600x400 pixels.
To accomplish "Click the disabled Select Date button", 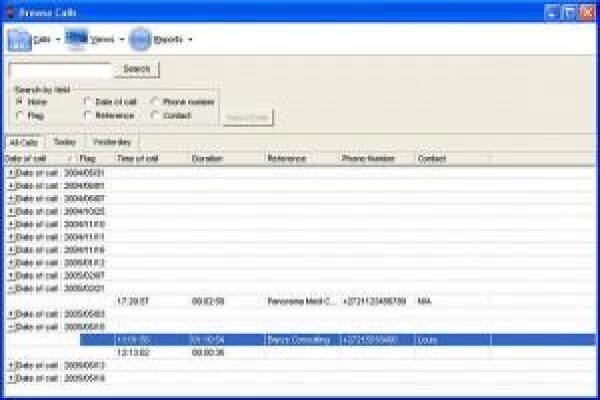I will [248, 118].
